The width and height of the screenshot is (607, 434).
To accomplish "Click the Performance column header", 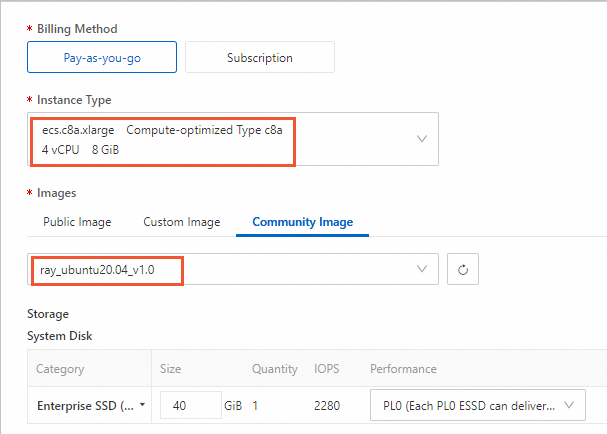I will click(403, 369).
